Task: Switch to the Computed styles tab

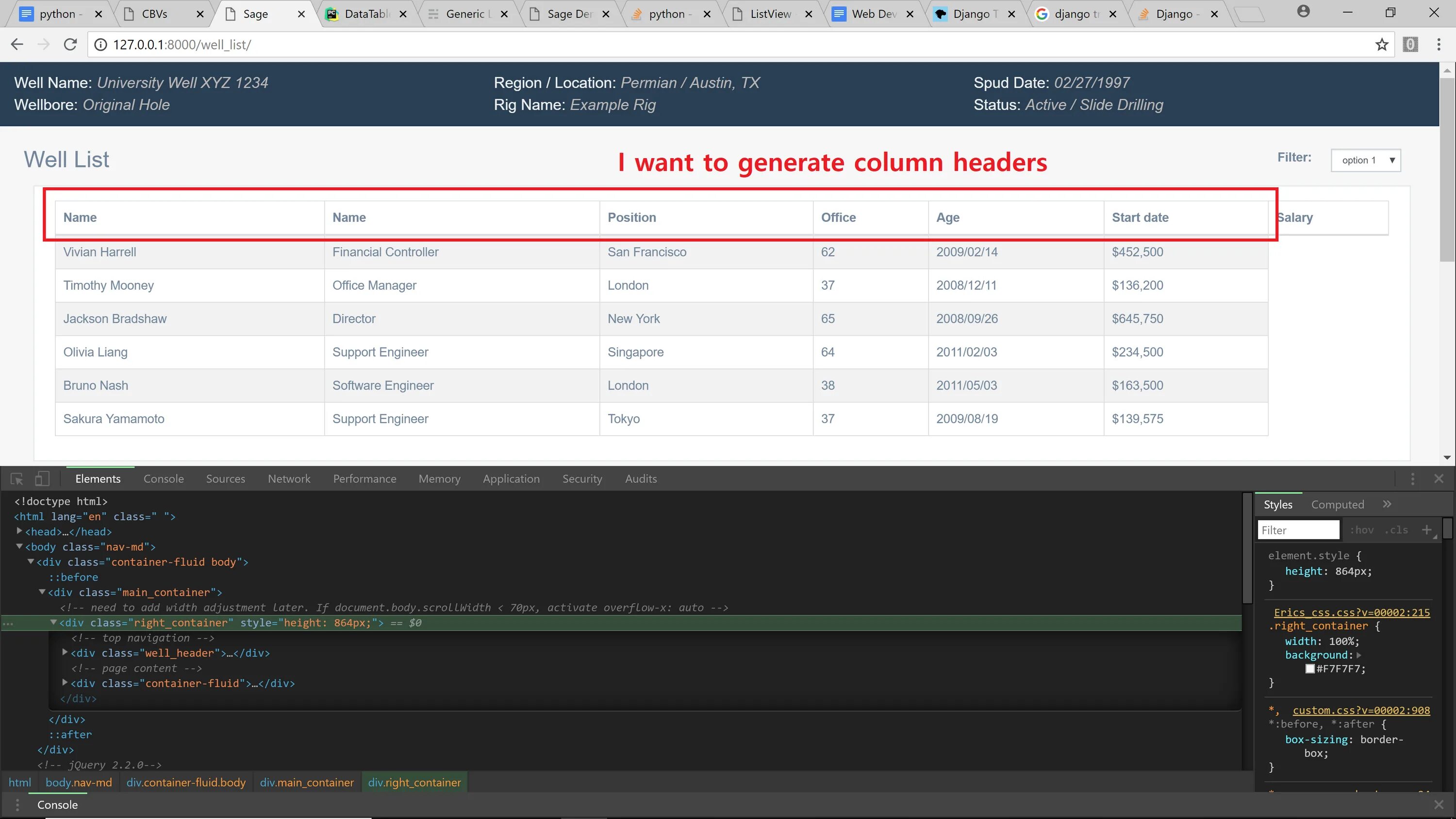Action: pos(1337,504)
